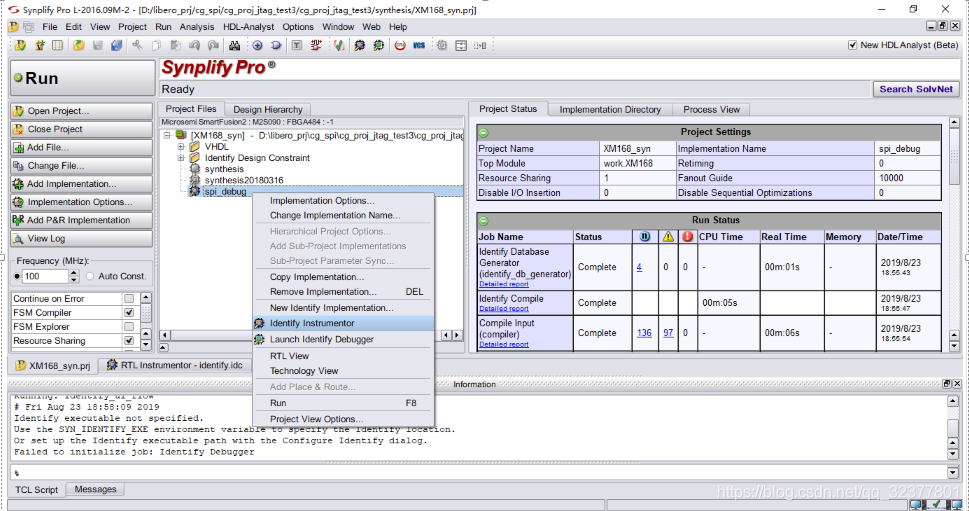
Task: Click the Cut scissors toolbar icon
Action: [137, 45]
